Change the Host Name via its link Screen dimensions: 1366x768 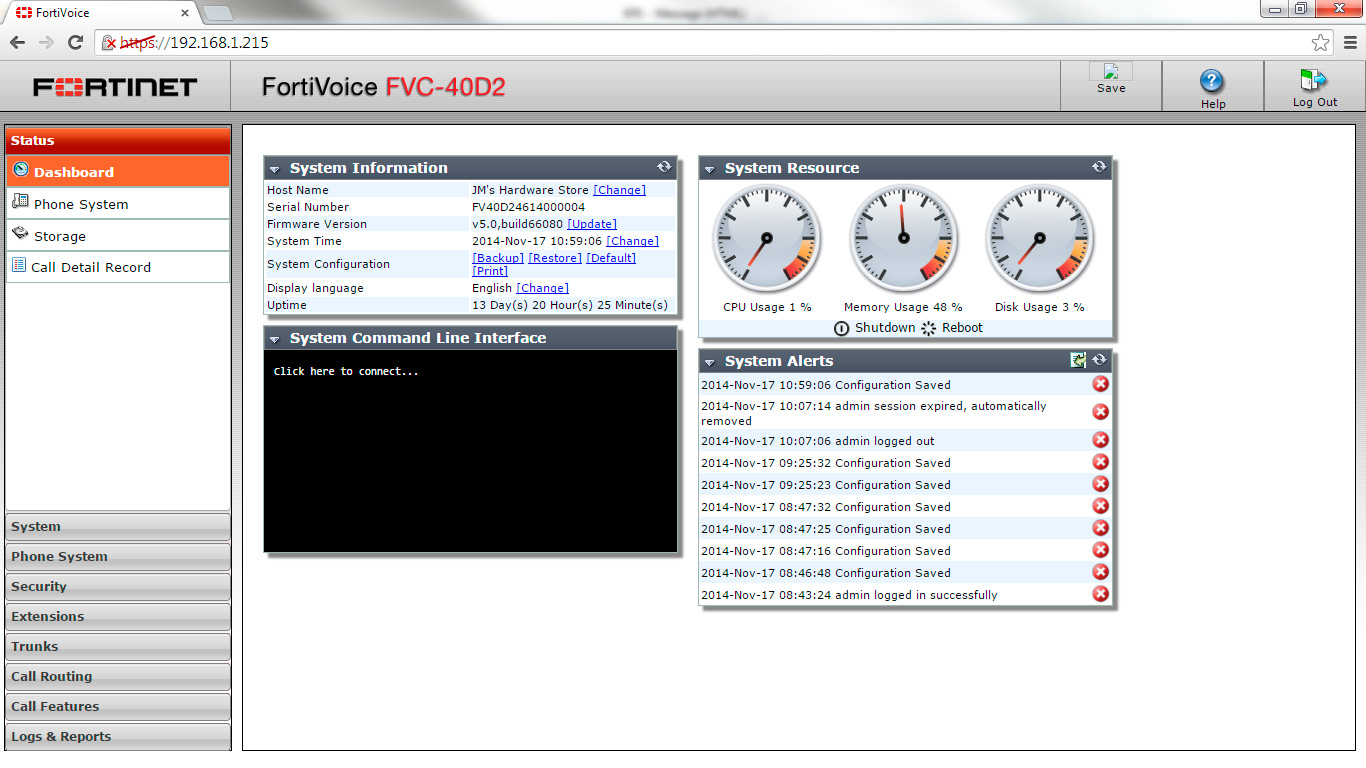(x=619, y=190)
